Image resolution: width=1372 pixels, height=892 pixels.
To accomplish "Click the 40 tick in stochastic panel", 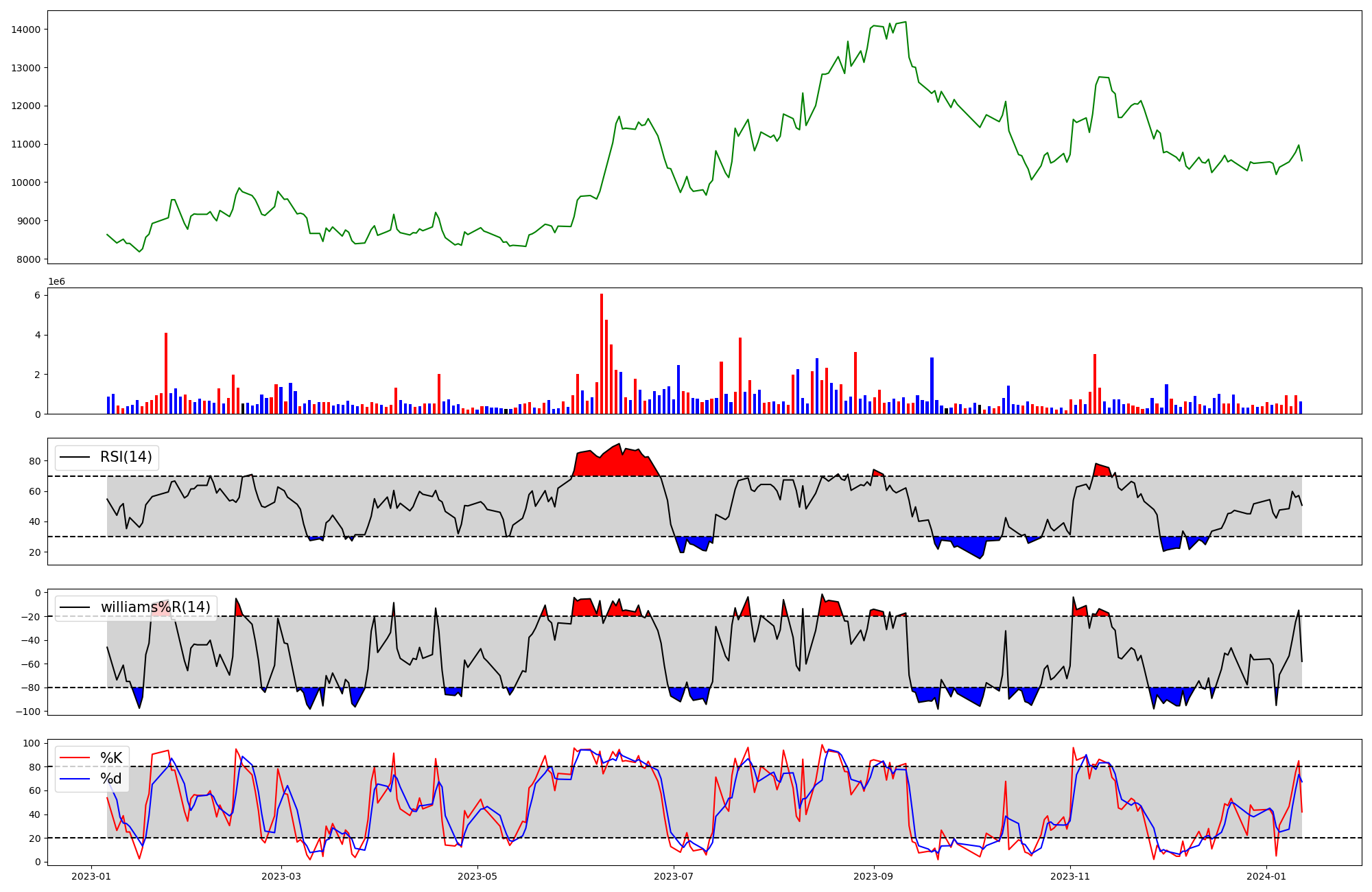I will [34, 814].
